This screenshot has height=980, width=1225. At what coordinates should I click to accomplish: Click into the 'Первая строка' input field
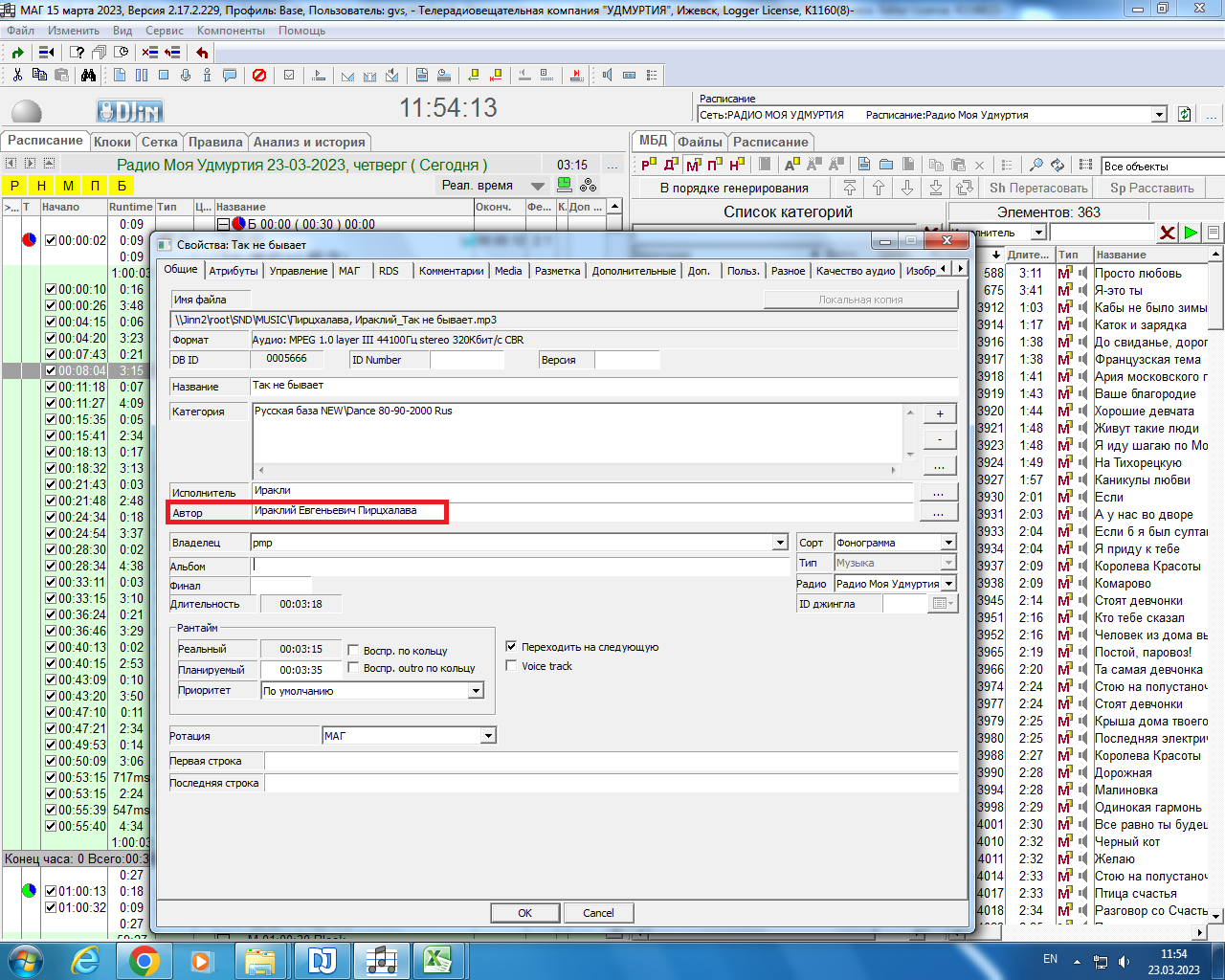(612, 761)
